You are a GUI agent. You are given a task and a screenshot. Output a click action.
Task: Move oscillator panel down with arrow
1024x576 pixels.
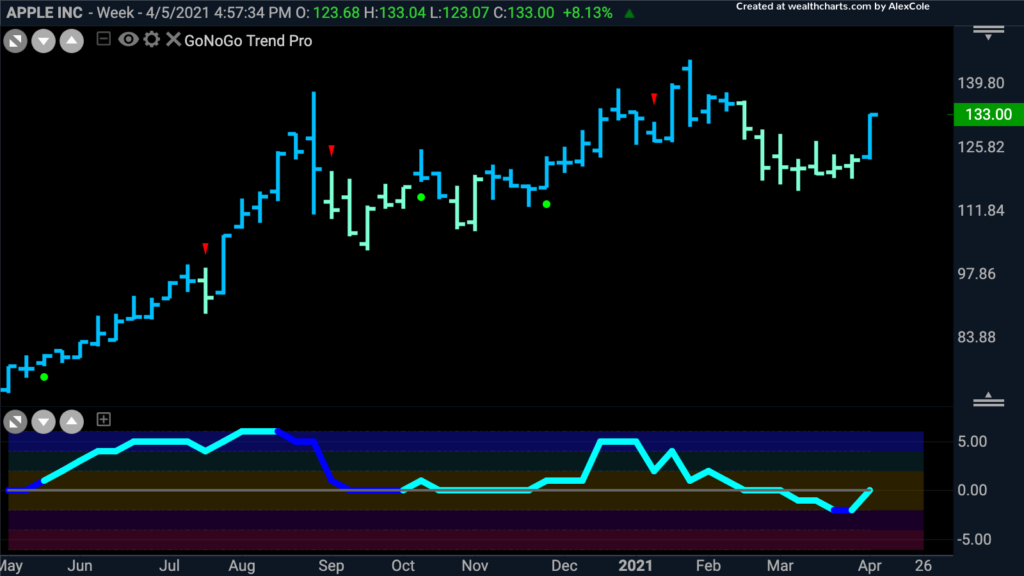tap(44, 421)
